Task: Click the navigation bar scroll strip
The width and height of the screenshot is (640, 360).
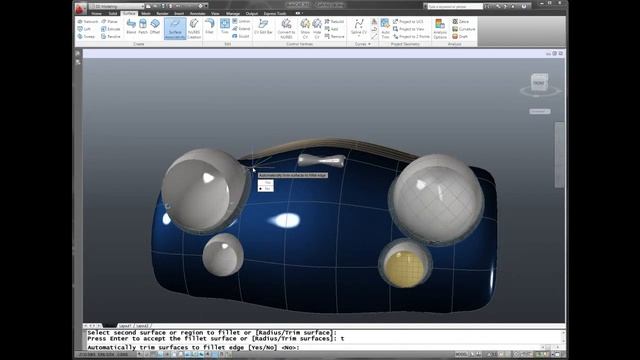Action: coord(560,155)
